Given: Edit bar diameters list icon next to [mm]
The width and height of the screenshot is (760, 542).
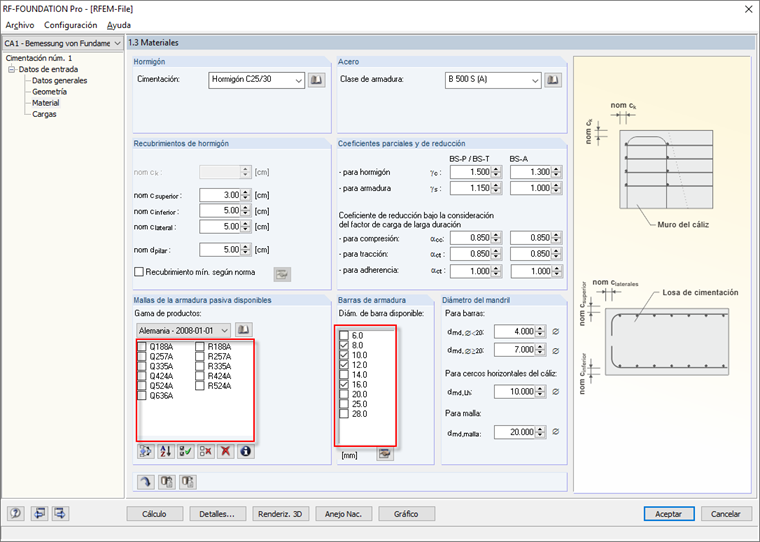Looking at the screenshot, I should (385, 454).
